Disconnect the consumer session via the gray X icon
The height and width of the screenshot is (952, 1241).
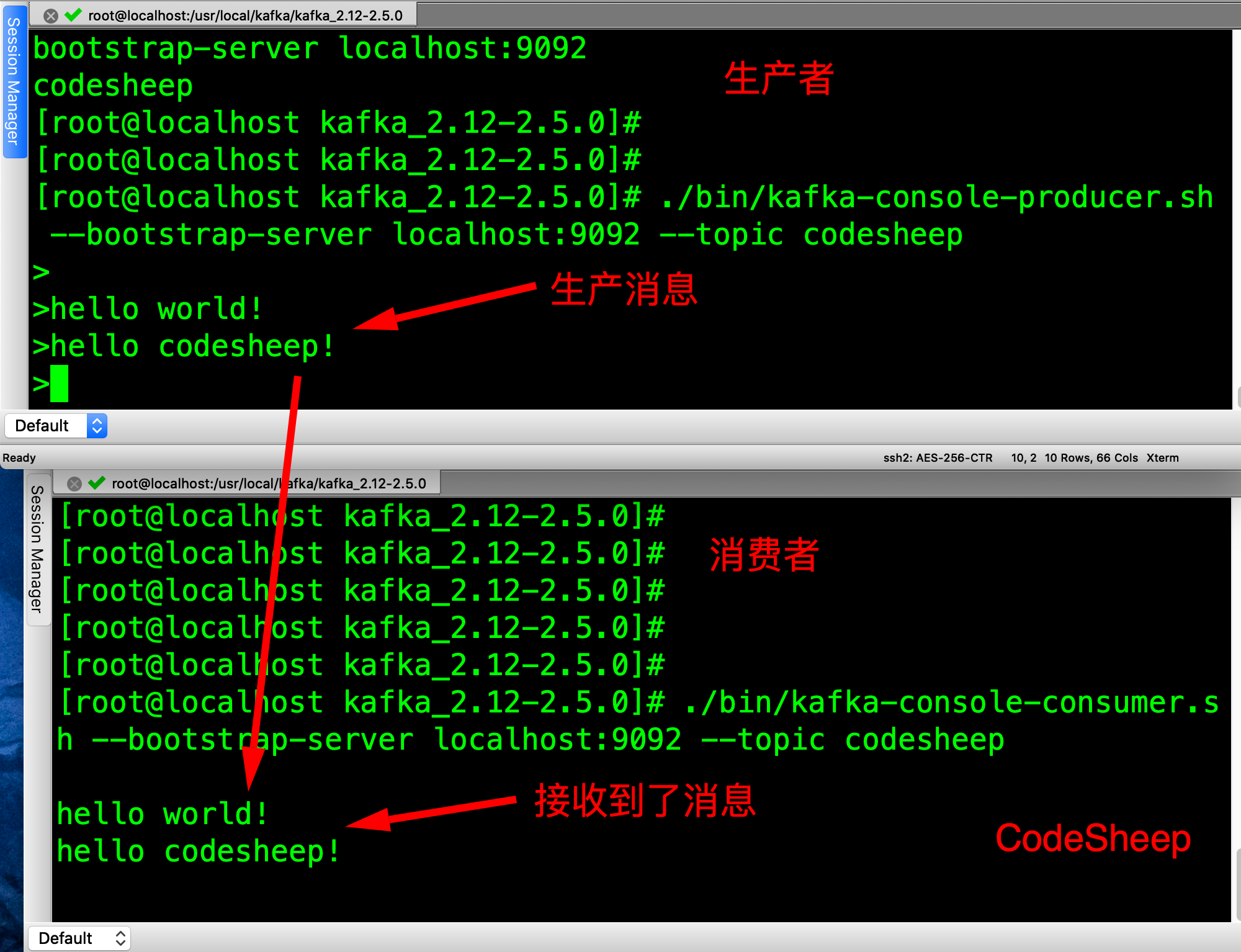click(73, 482)
